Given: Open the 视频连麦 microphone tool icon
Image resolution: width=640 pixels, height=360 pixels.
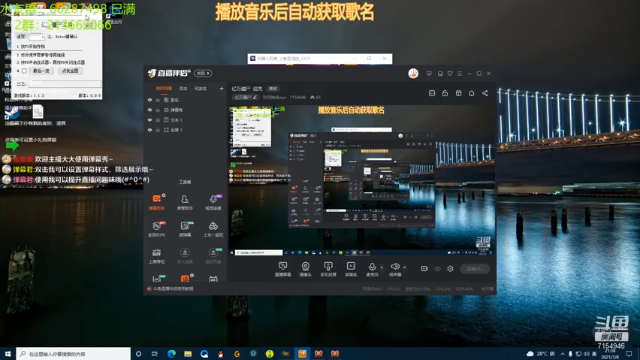Looking at the screenshot, I should (213, 201).
